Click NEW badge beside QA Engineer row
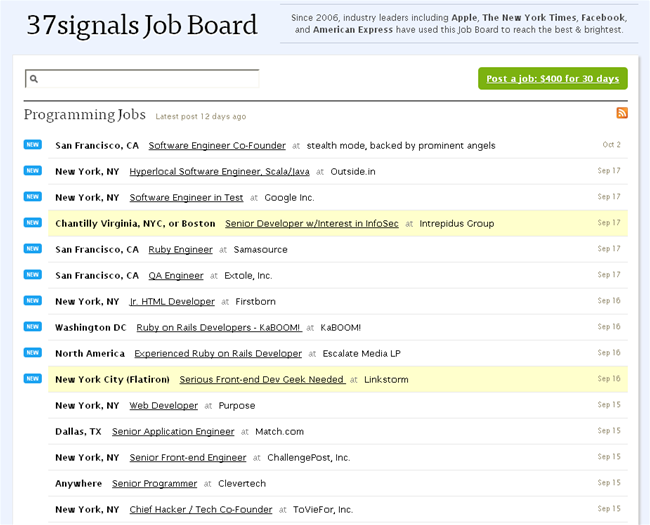The height and width of the screenshot is (525, 650). (x=32, y=275)
